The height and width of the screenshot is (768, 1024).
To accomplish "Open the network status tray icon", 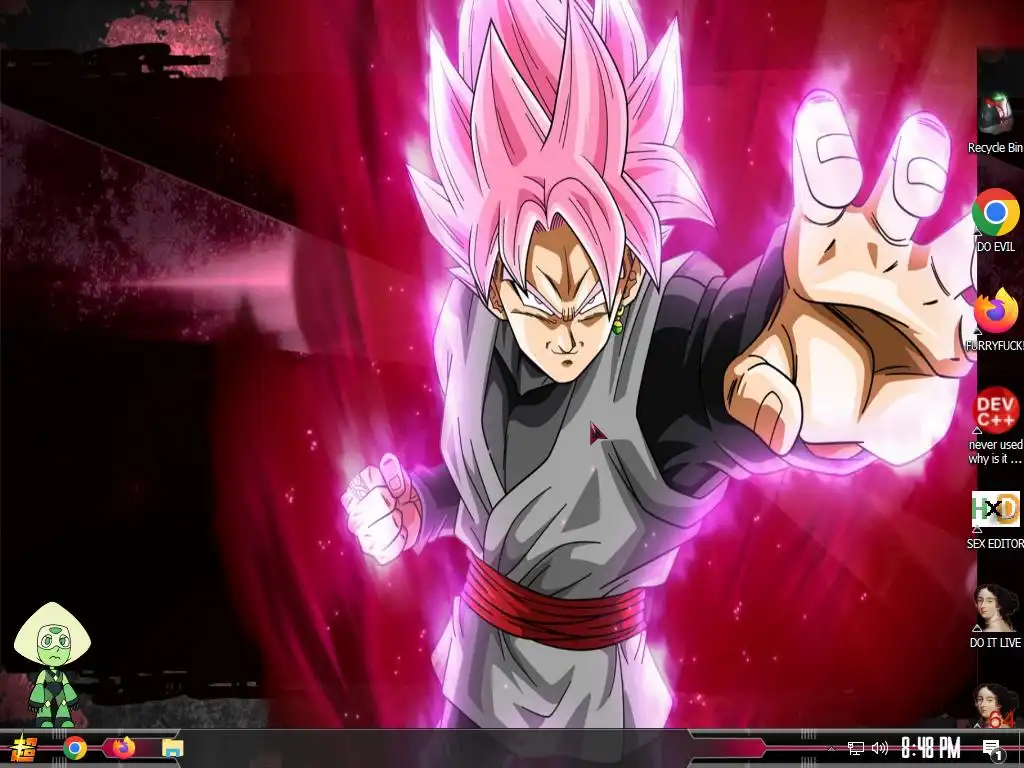I will point(856,748).
